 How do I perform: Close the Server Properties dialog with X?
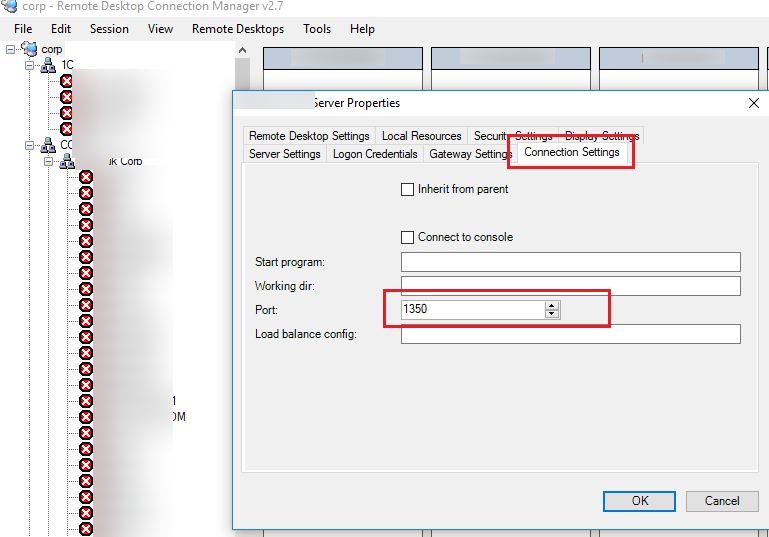pyautogui.click(x=754, y=103)
